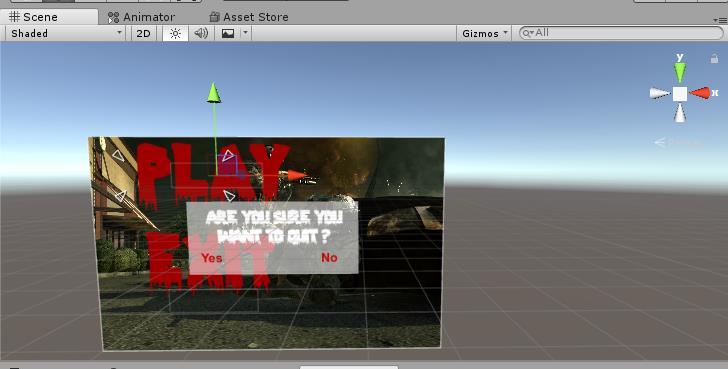728x369 pixels.
Task: Click the scene search field
Action: [621, 33]
